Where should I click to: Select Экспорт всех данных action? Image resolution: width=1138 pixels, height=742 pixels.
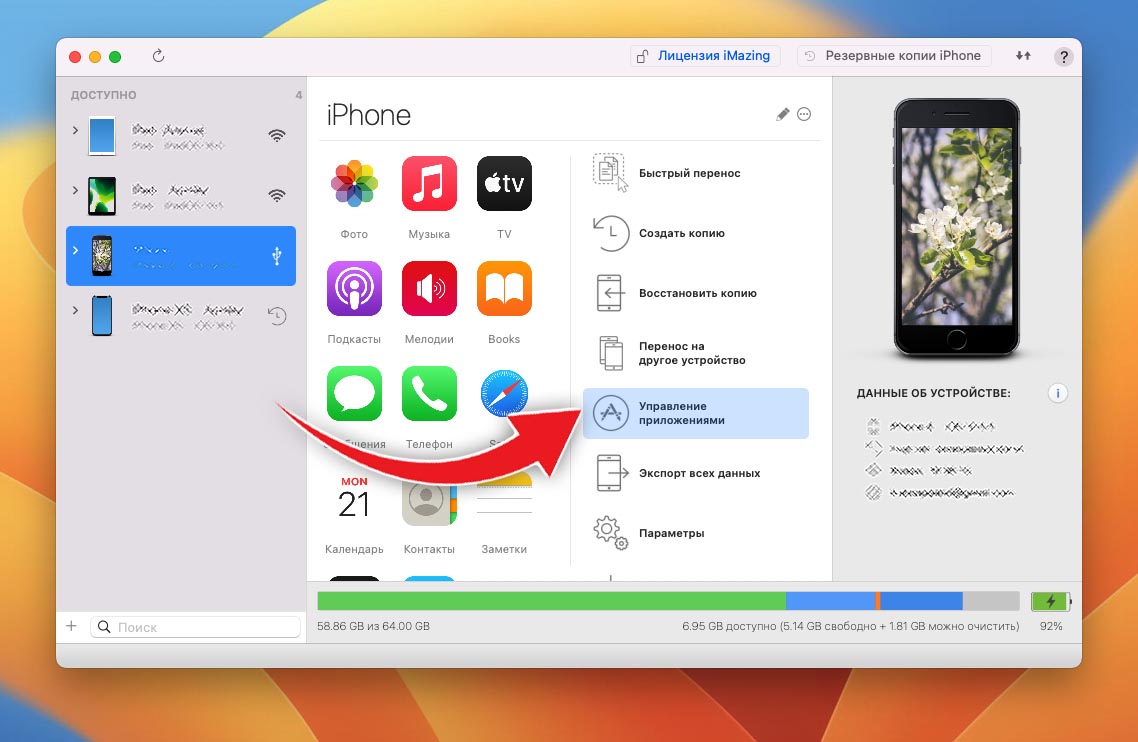[695, 473]
